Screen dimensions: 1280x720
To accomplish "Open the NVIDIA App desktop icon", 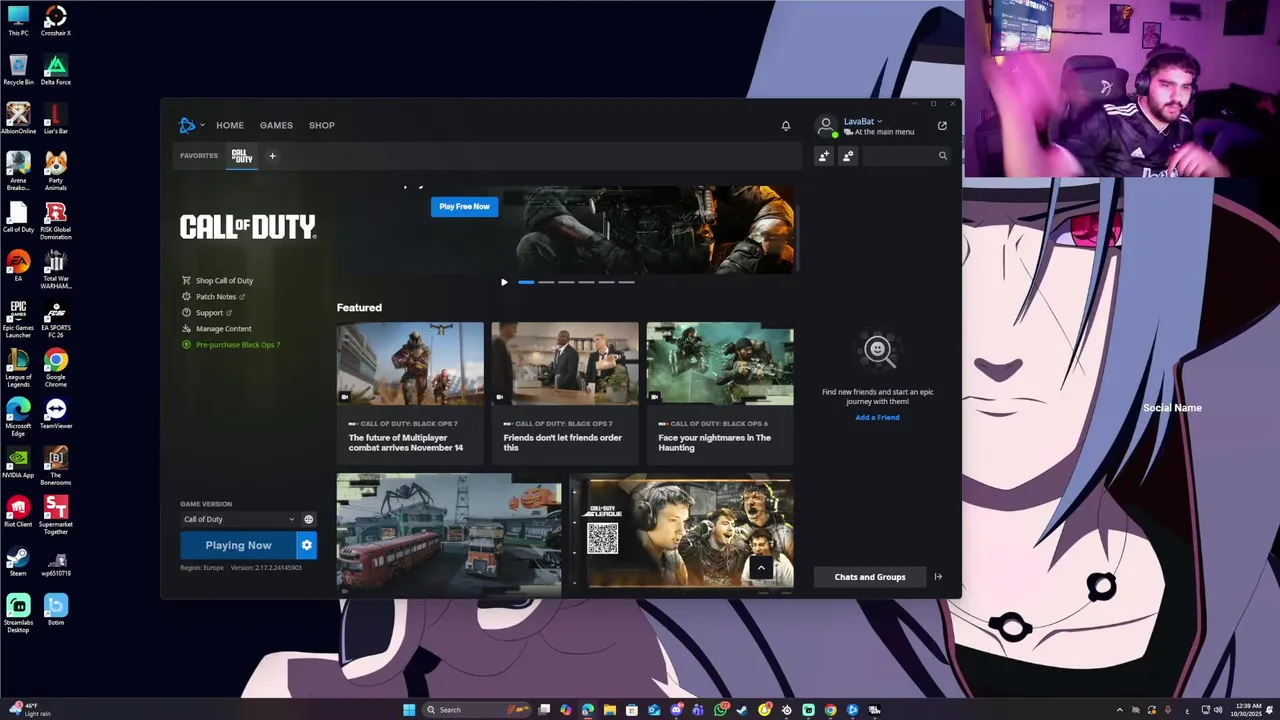I will point(18,463).
